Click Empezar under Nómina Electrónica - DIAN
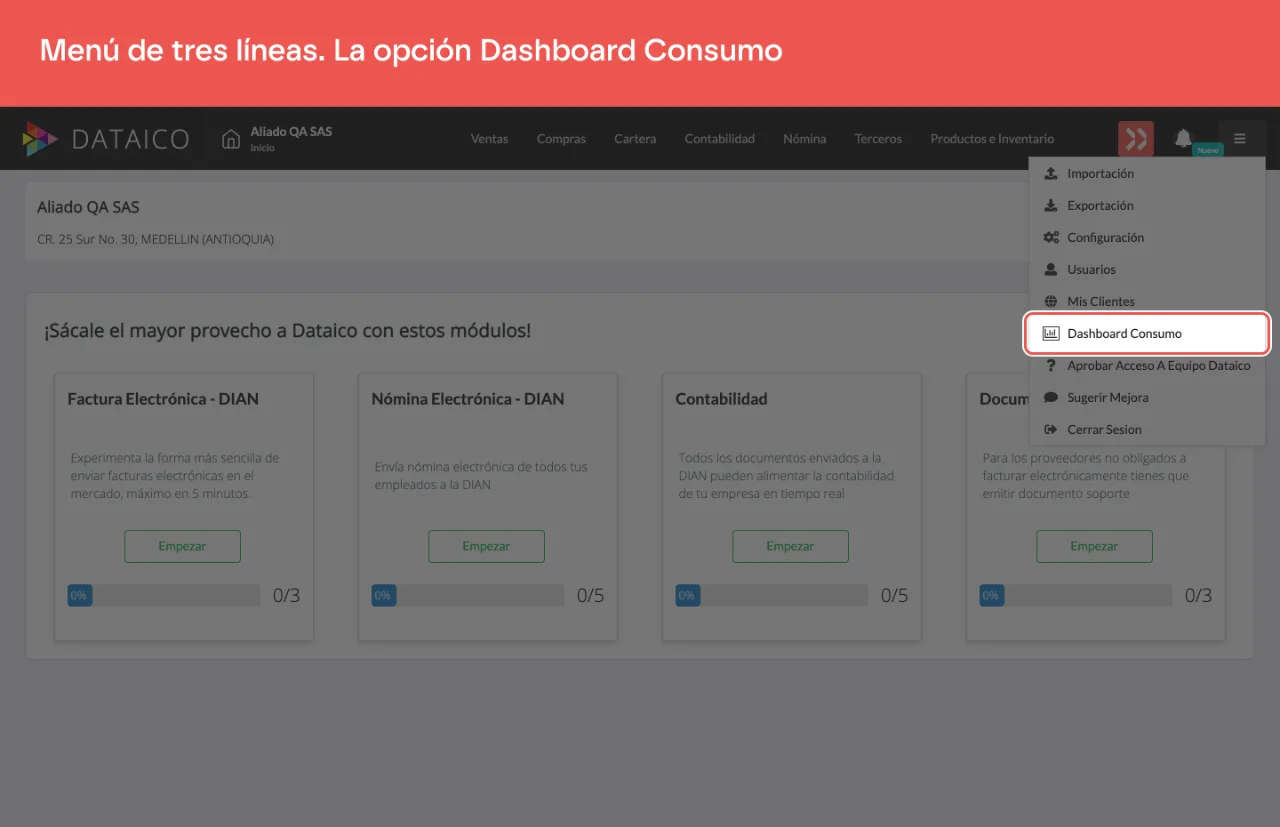The width and height of the screenshot is (1280, 827). (486, 546)
